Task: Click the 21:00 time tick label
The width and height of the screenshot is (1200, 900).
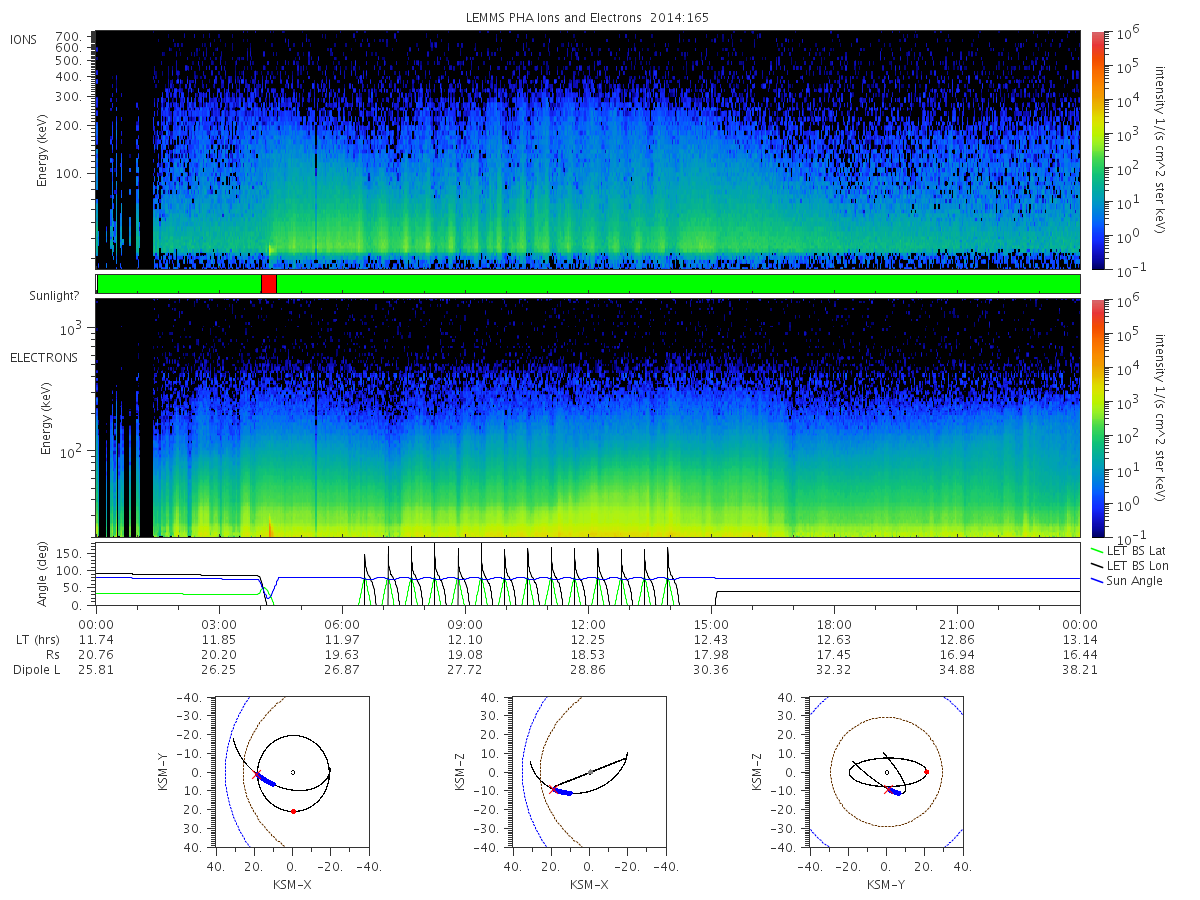Action: [957, 623]
